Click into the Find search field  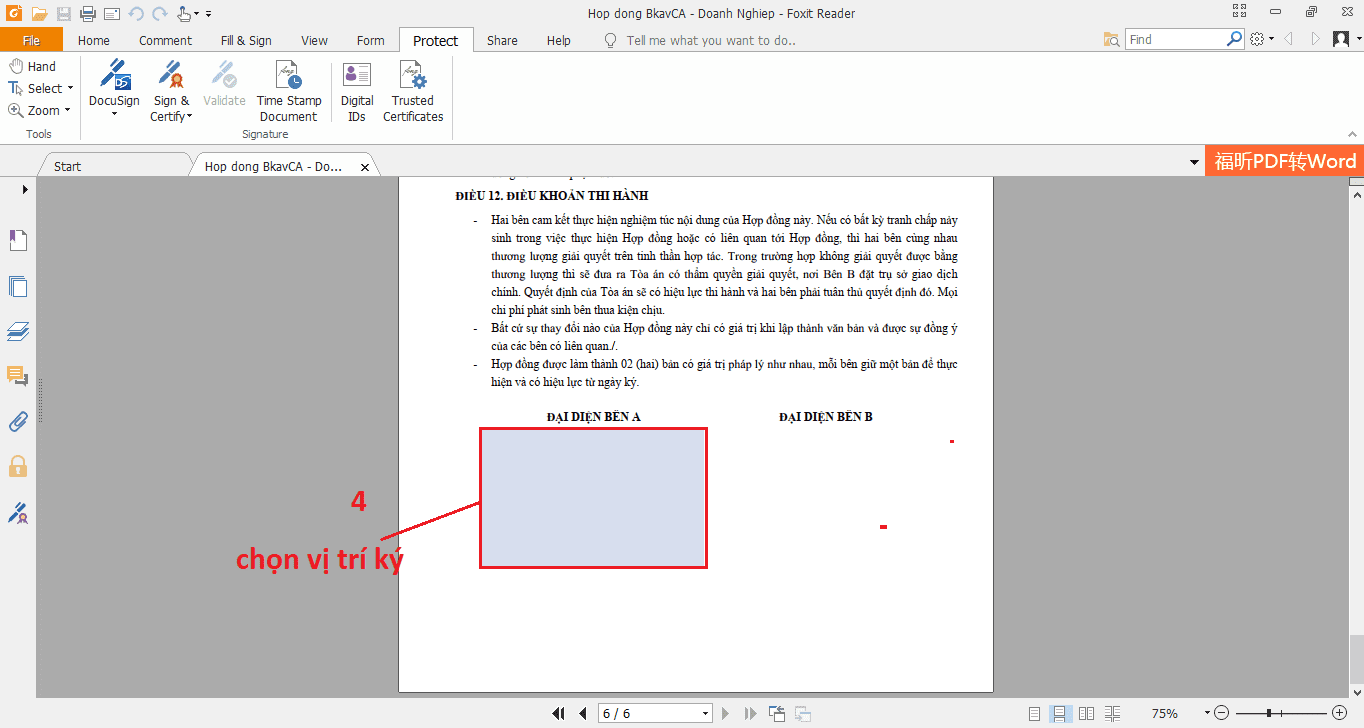pyautogui.click(x=1176, y=39)
